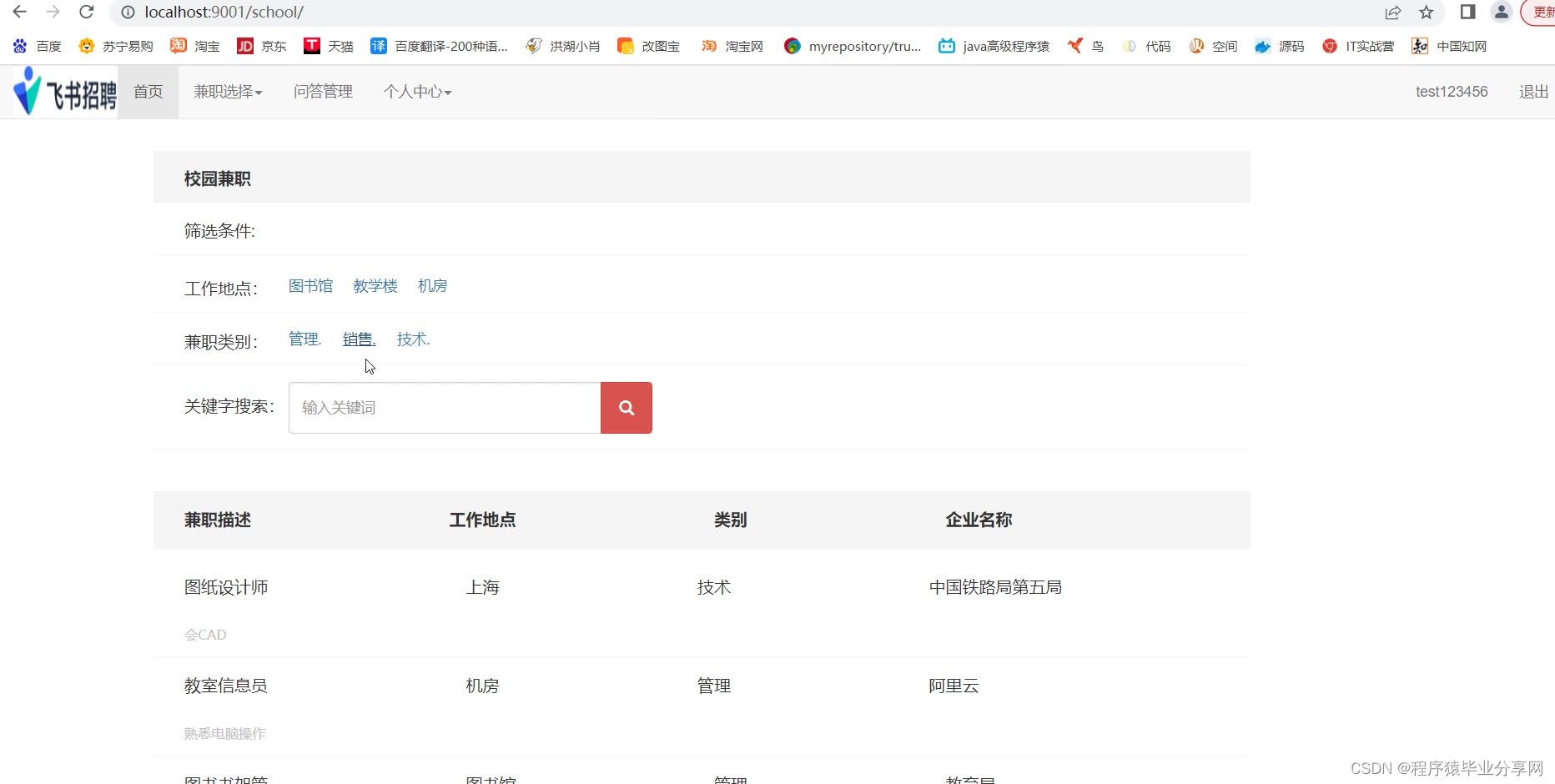The height and width of the screenshot is (784, 1555).
Task: Filter by work location 教学楼
Action: tap(375, 286)
